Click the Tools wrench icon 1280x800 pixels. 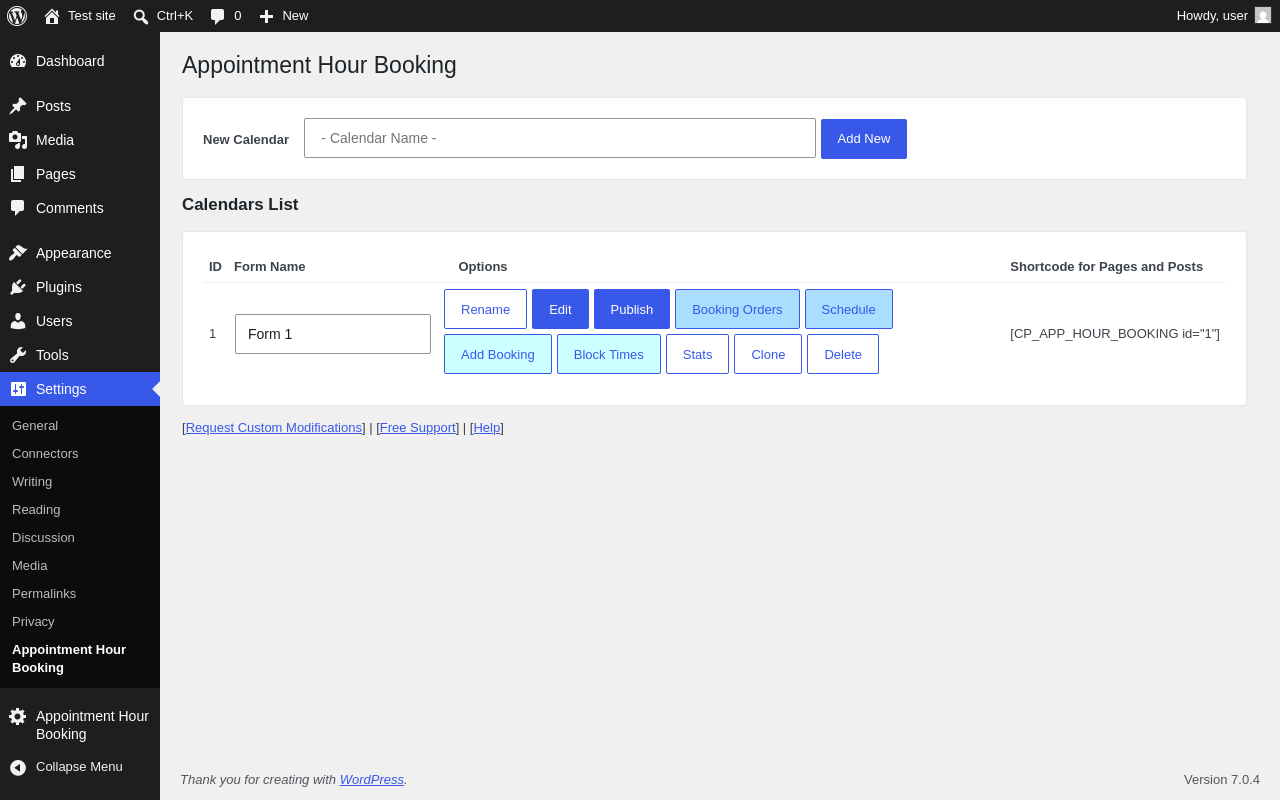pyautogui.click(x=18, y=355)
